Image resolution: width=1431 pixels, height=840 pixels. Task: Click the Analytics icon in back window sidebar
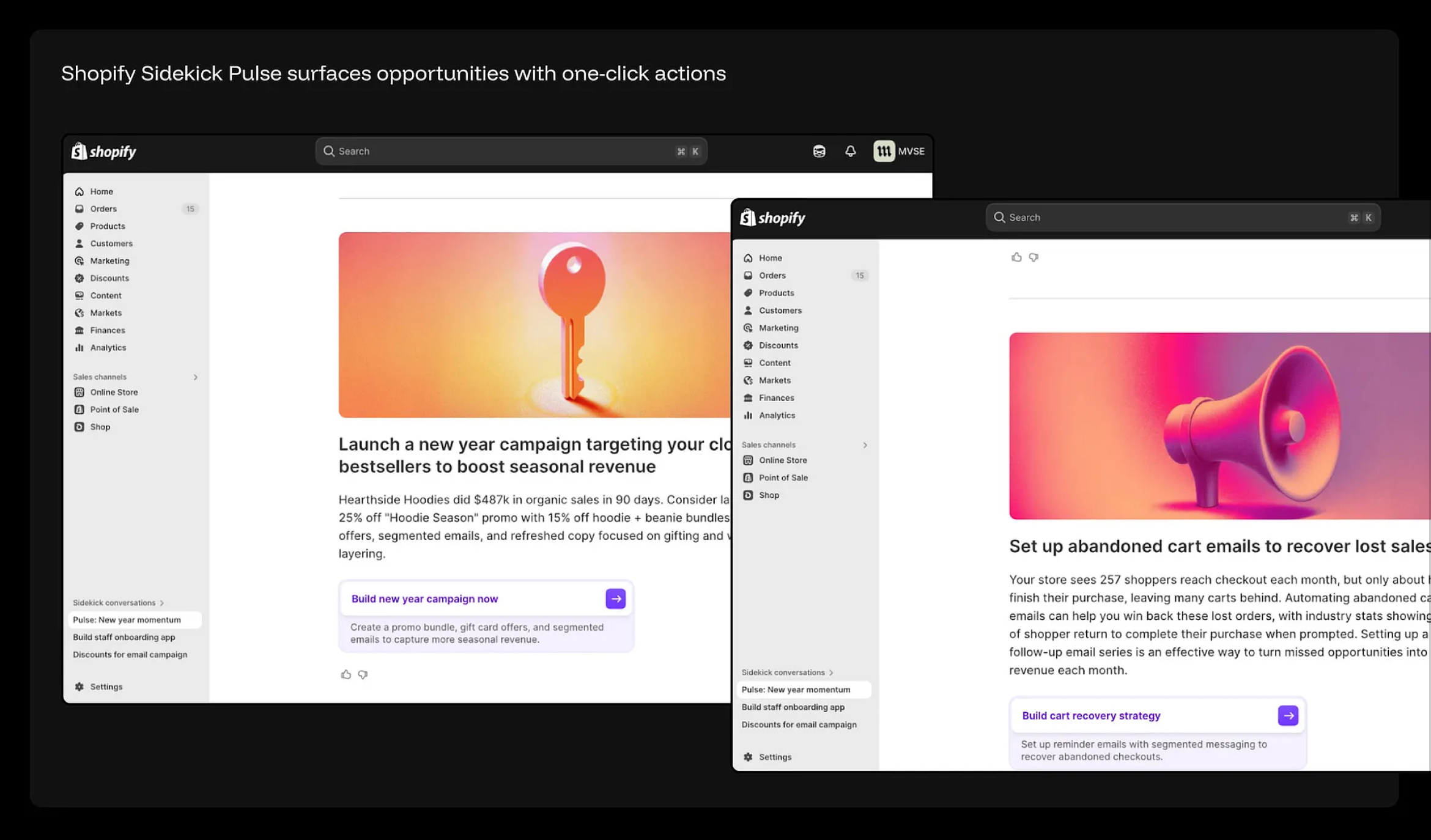pyautogui.click(x=79, y=347)
